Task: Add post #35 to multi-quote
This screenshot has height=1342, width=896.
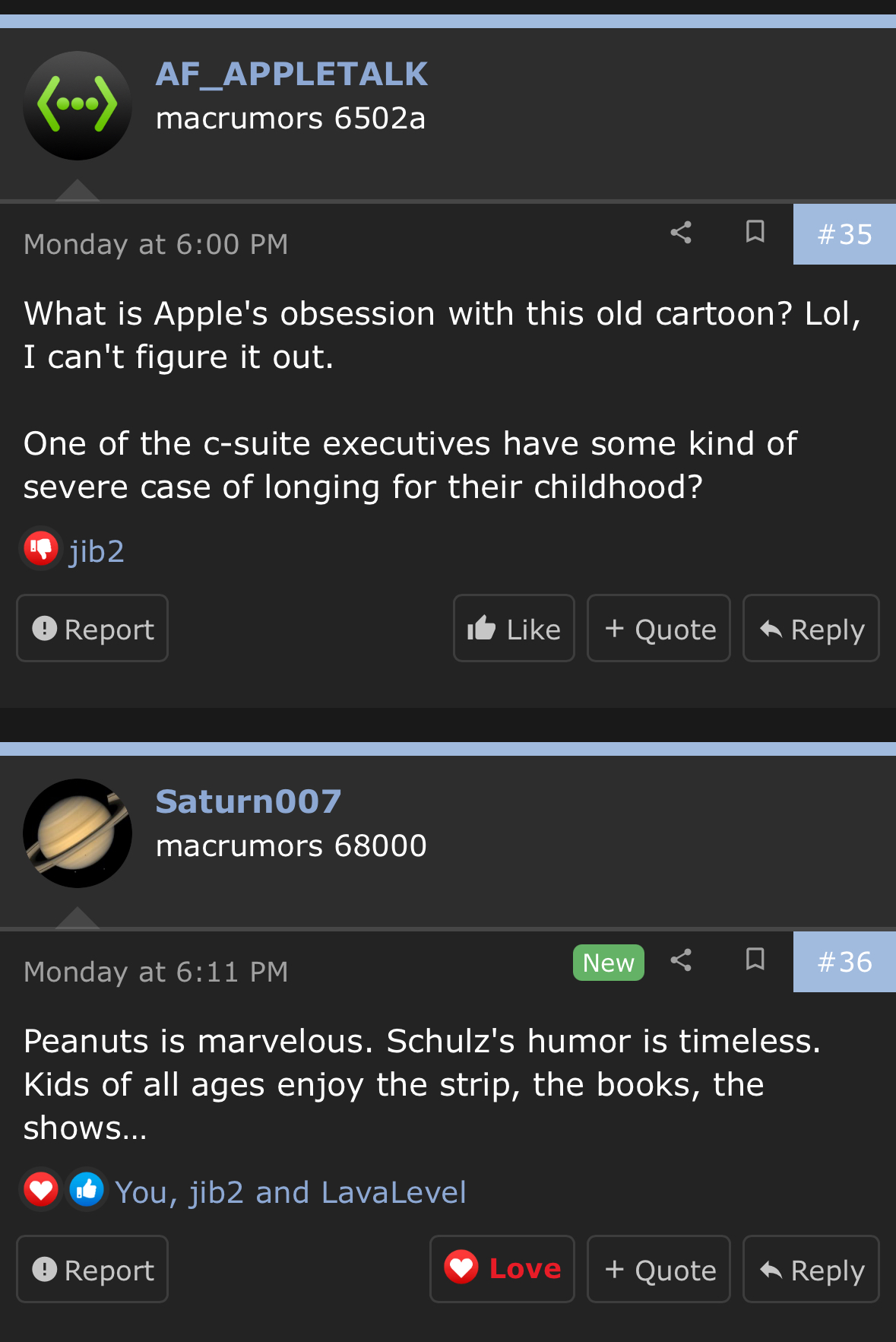Action: [659, 629]
